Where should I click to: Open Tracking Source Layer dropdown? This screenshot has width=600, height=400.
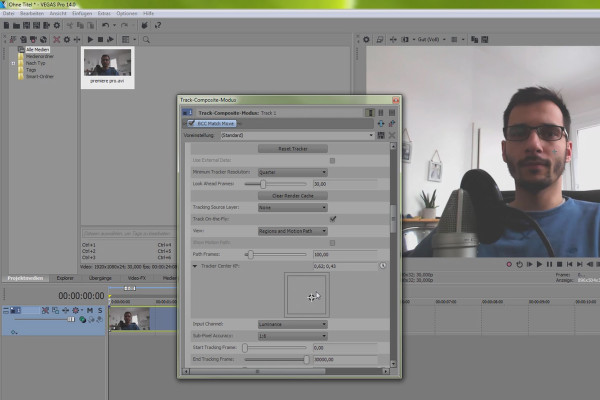tap(293, 207)
